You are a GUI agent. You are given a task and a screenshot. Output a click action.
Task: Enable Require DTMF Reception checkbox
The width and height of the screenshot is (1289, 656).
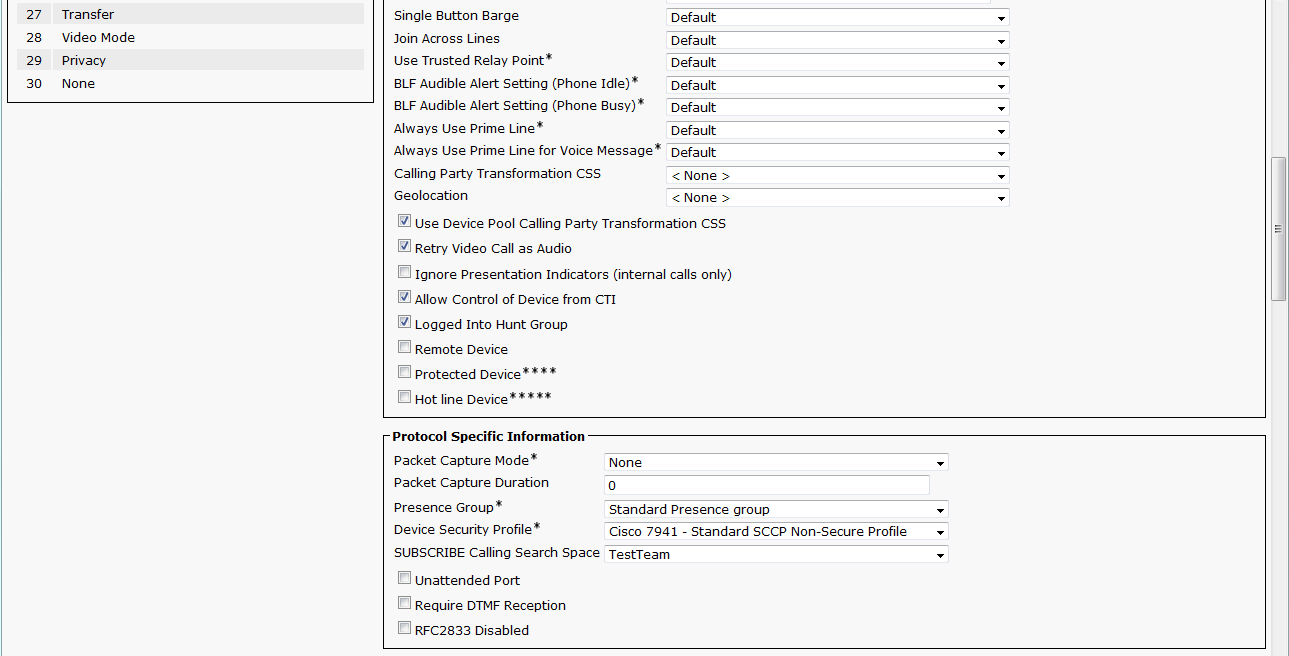pyautogui.click(x=405, y=603)
